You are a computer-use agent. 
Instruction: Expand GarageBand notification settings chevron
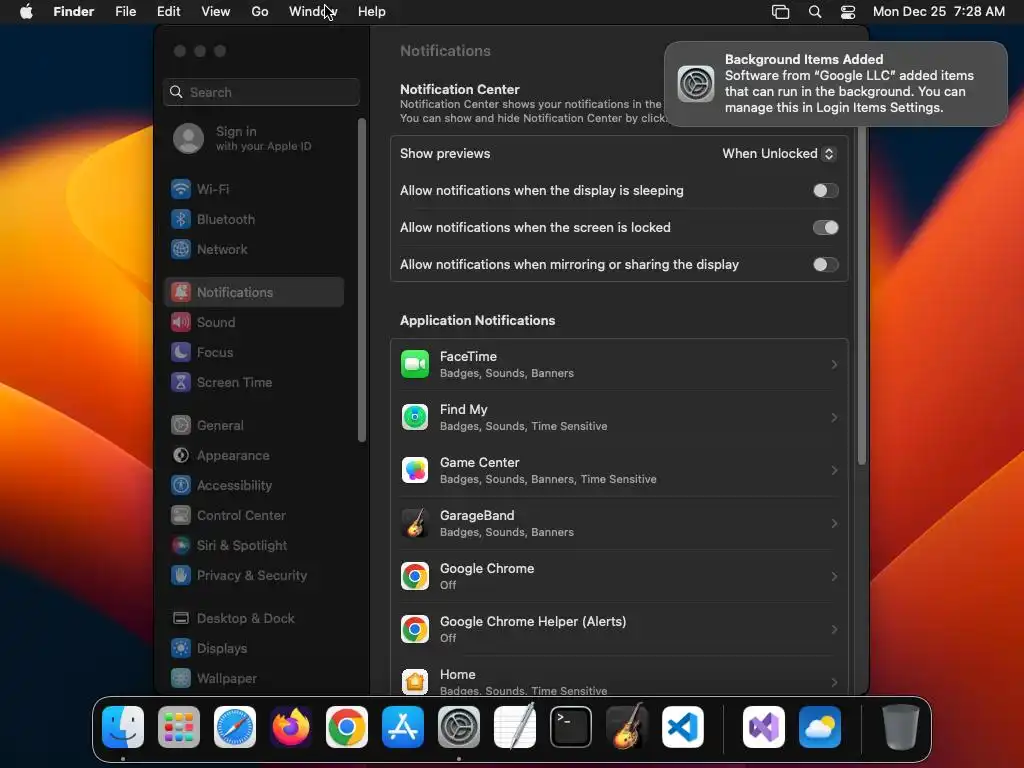[834, 523]
